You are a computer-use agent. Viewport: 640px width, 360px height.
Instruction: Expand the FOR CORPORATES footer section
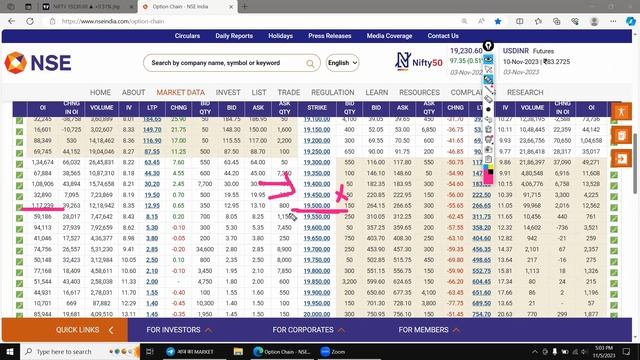[x=309, y=330]
